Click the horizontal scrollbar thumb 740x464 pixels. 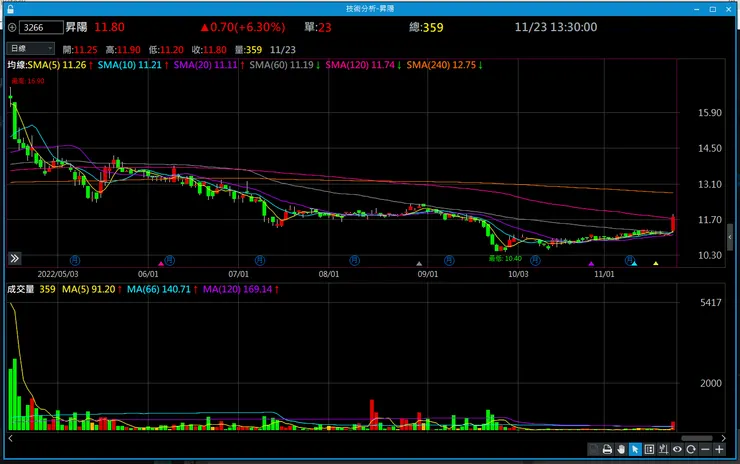(x=697, y=438)
